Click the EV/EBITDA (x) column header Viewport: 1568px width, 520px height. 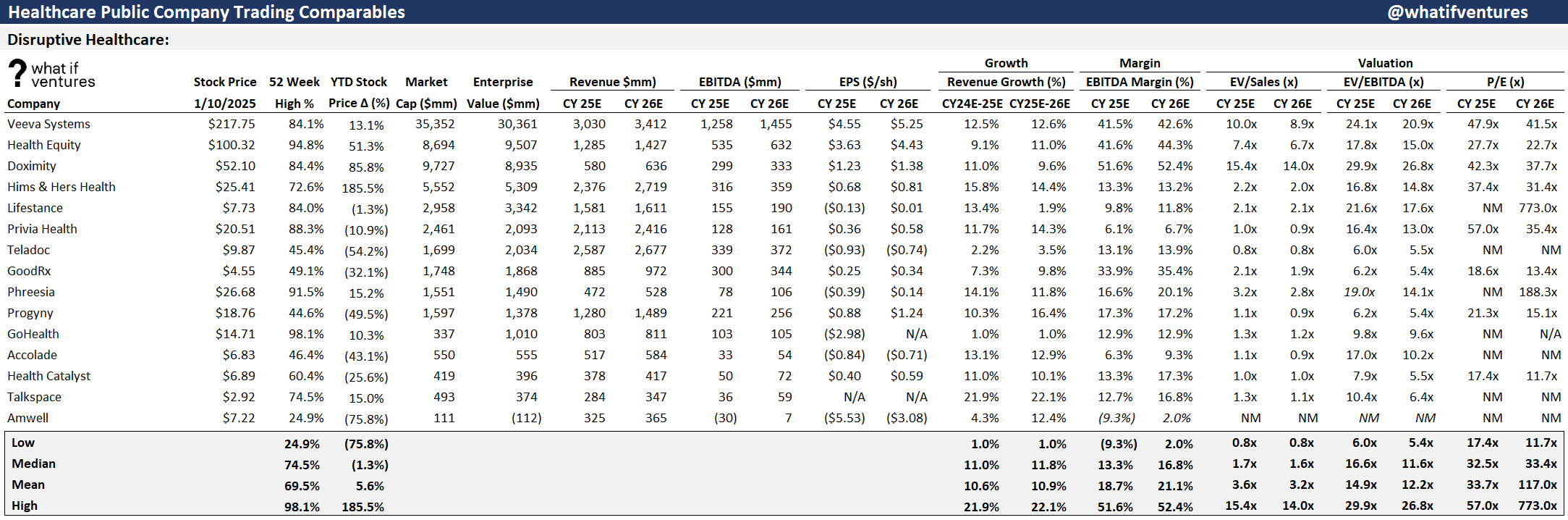1383,82
